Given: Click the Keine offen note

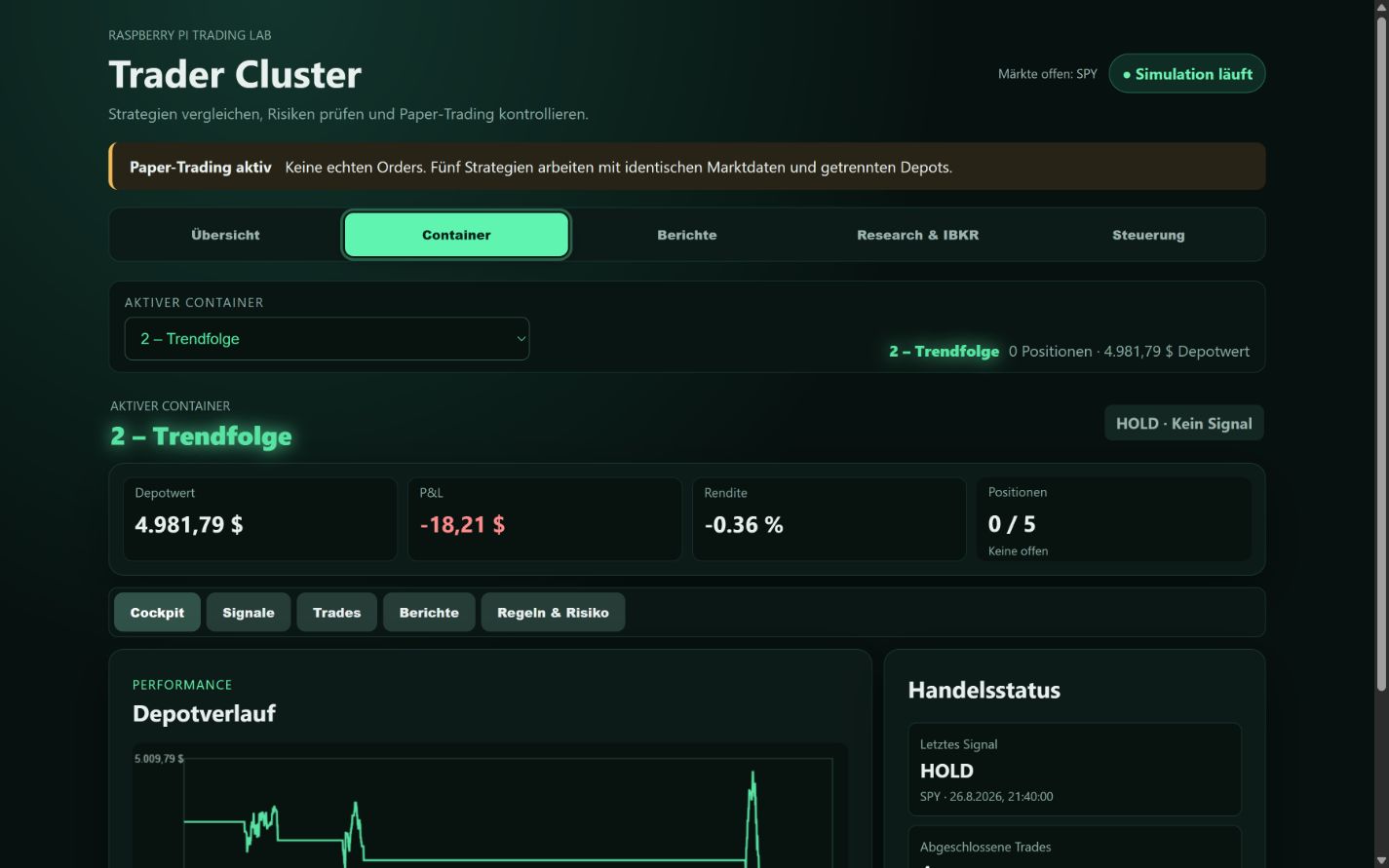Looking at the screenshot, I should 1018,551.
